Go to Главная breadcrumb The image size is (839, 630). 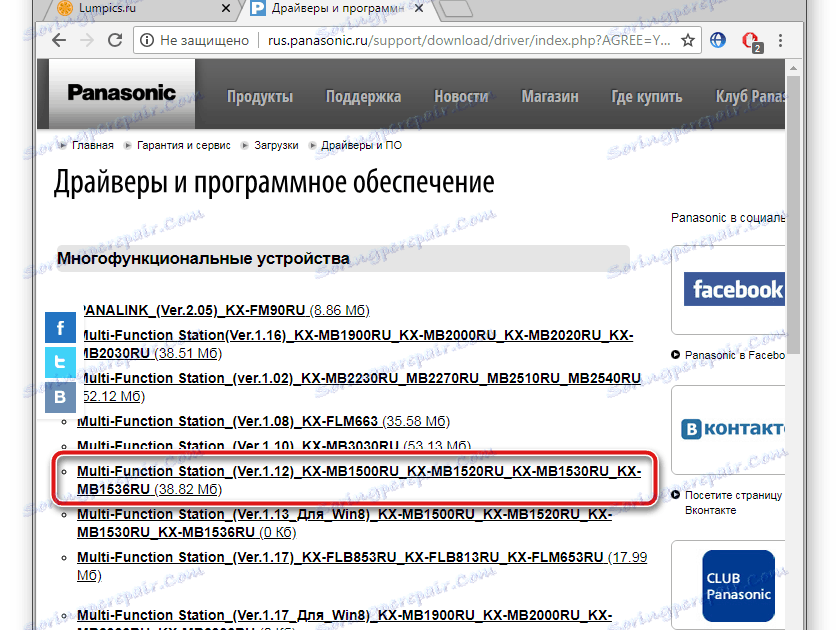[93, 146]
